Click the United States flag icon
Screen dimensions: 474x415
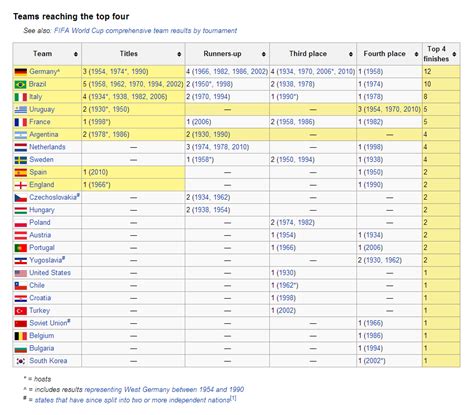tap(21, 273)
